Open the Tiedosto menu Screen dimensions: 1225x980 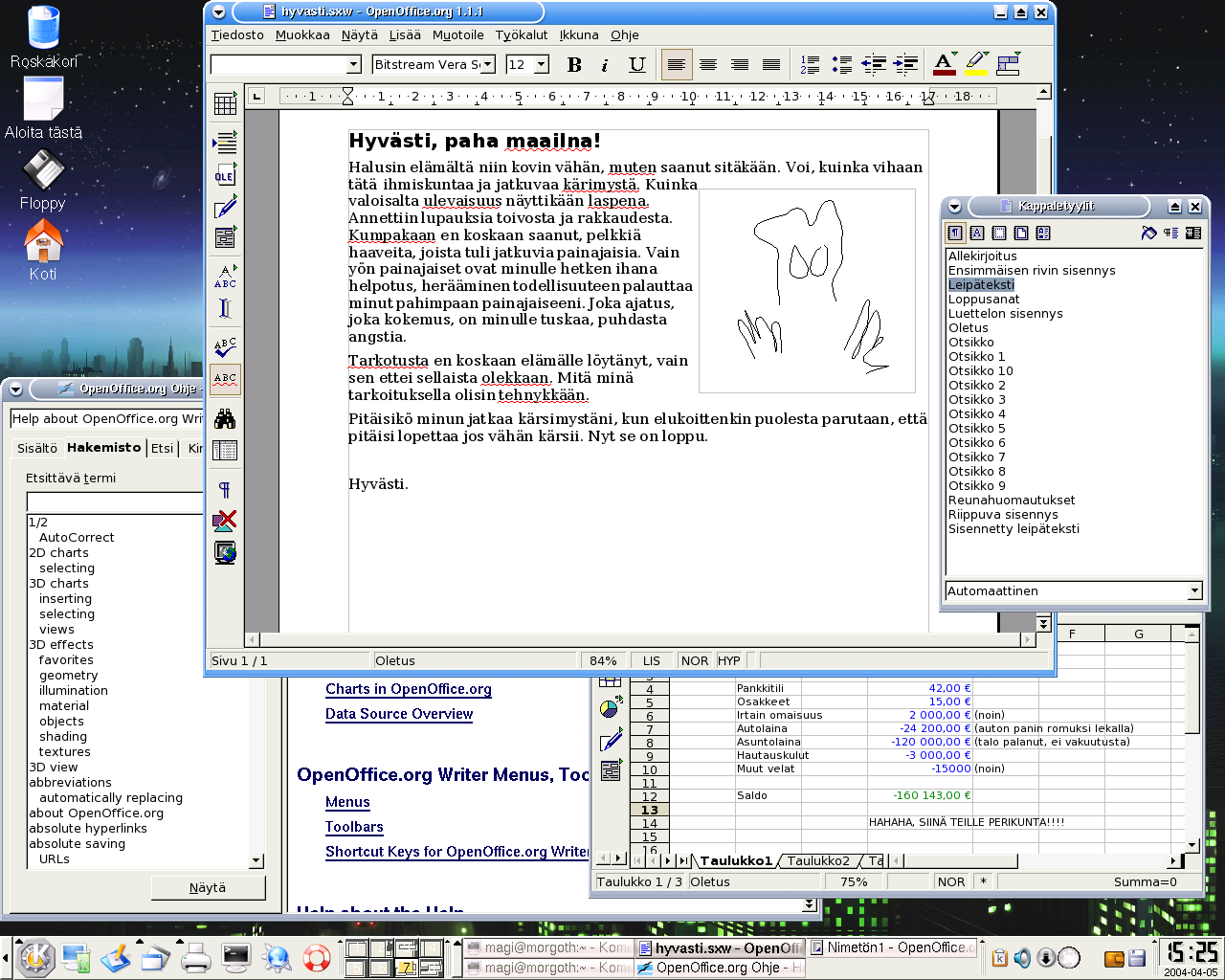pos(237,35)
